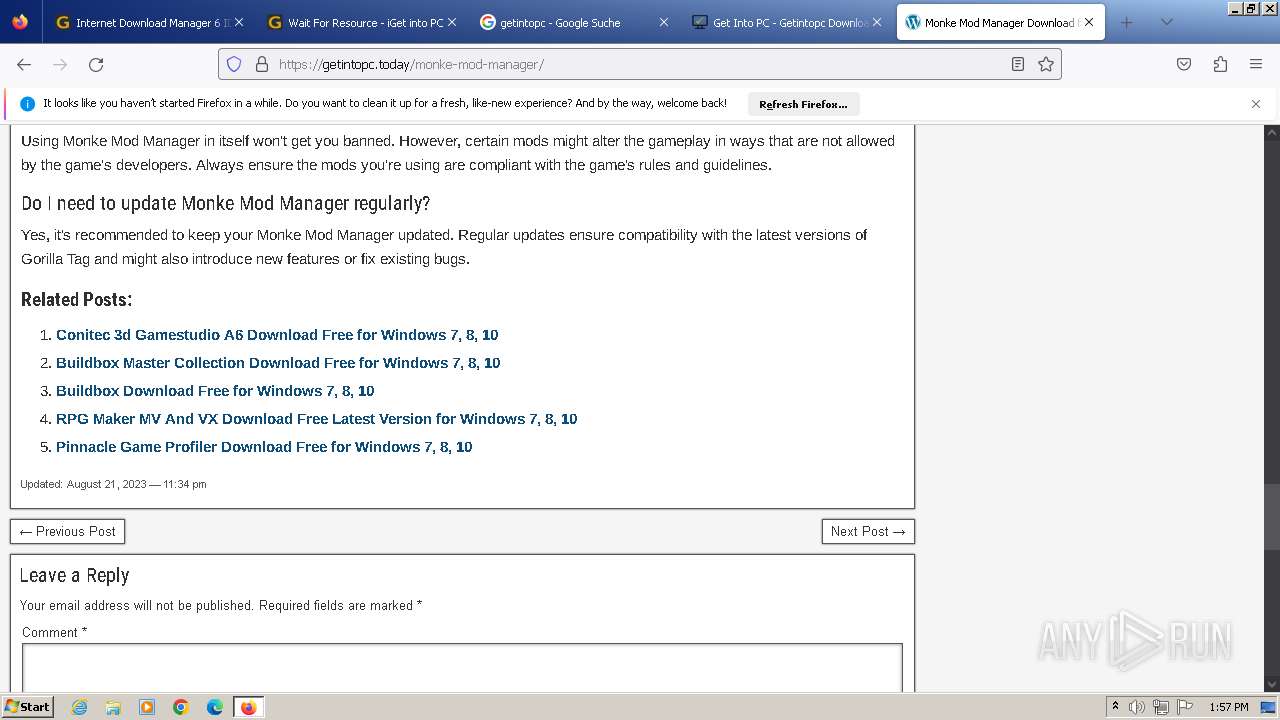Open volume control in system tray

(x=1137, y=707)
